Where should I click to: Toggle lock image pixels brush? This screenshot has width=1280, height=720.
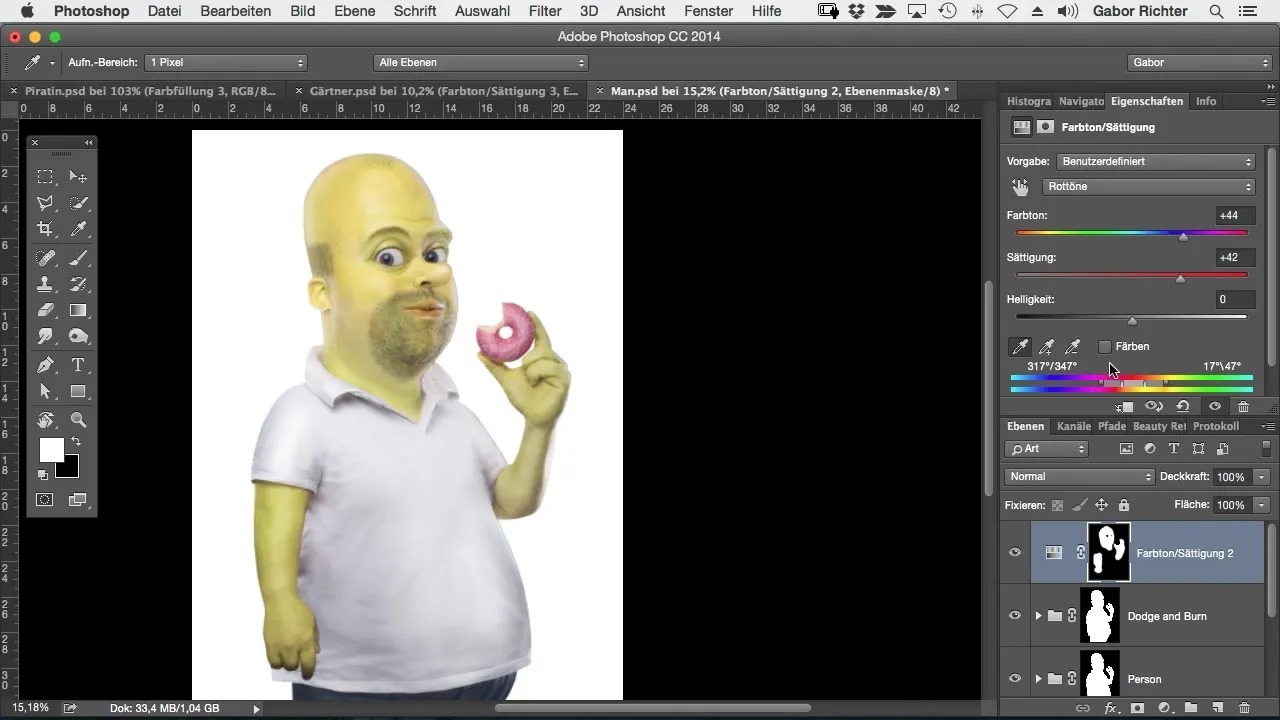[x=1079, y=506]
